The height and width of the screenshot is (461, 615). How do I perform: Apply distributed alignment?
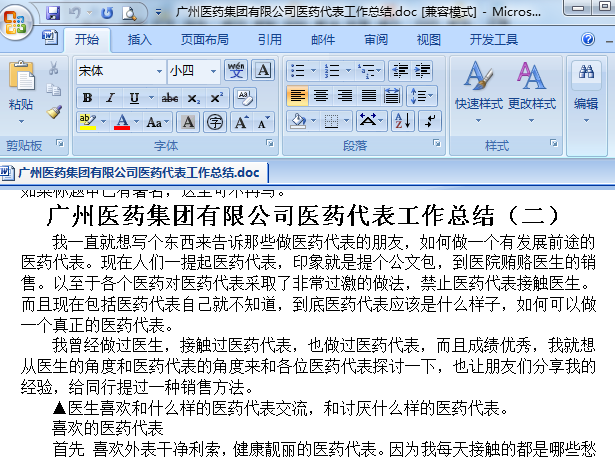(392, 96)
